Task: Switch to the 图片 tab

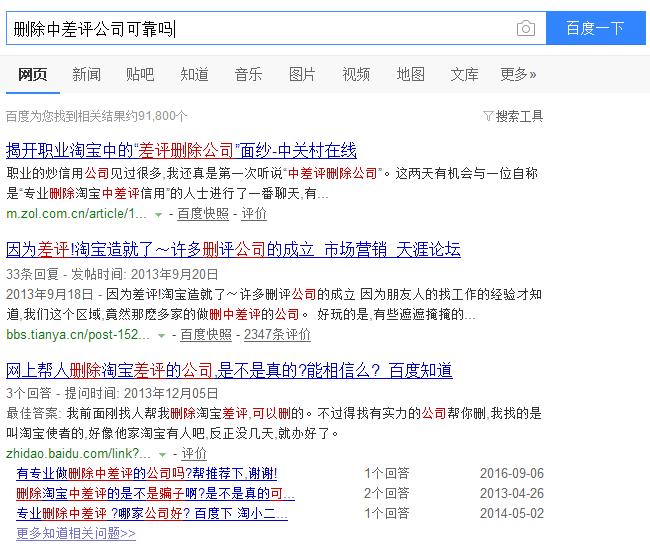Action: 302,74
